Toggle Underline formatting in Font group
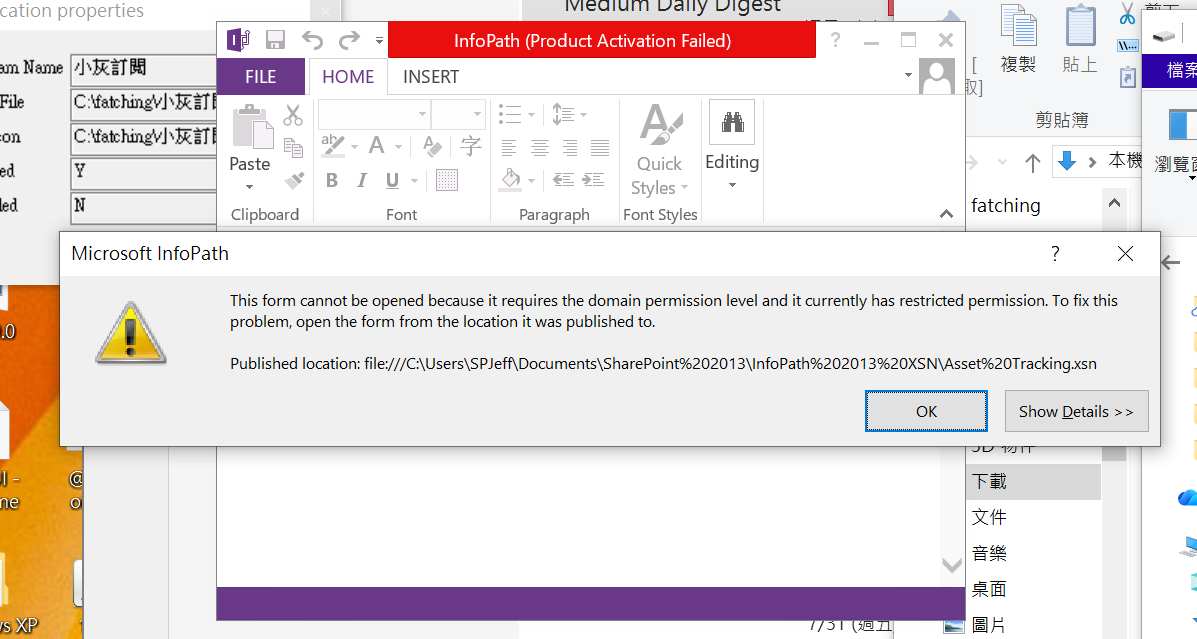 [392, 180]
